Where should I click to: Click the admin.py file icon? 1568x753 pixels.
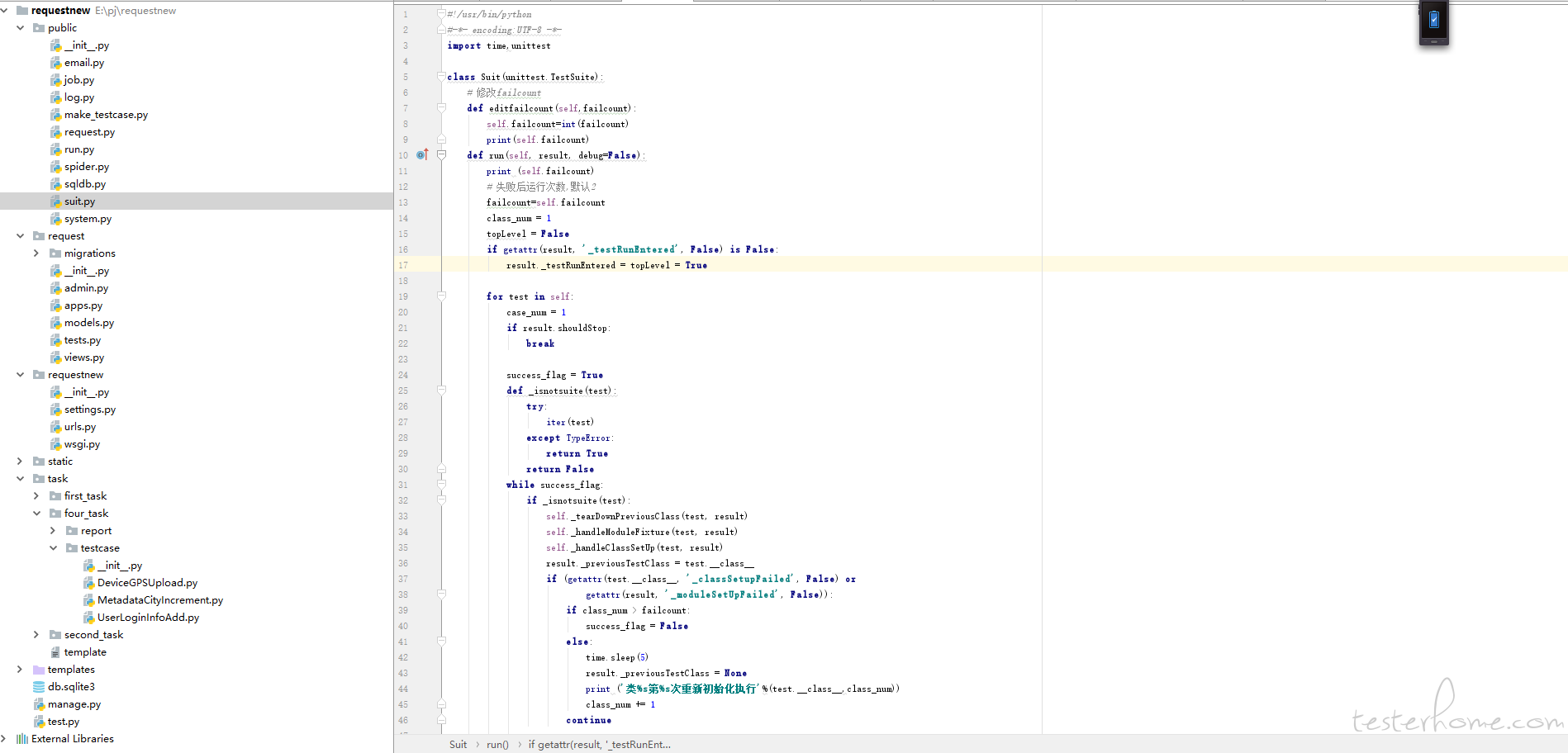point(55,288)
